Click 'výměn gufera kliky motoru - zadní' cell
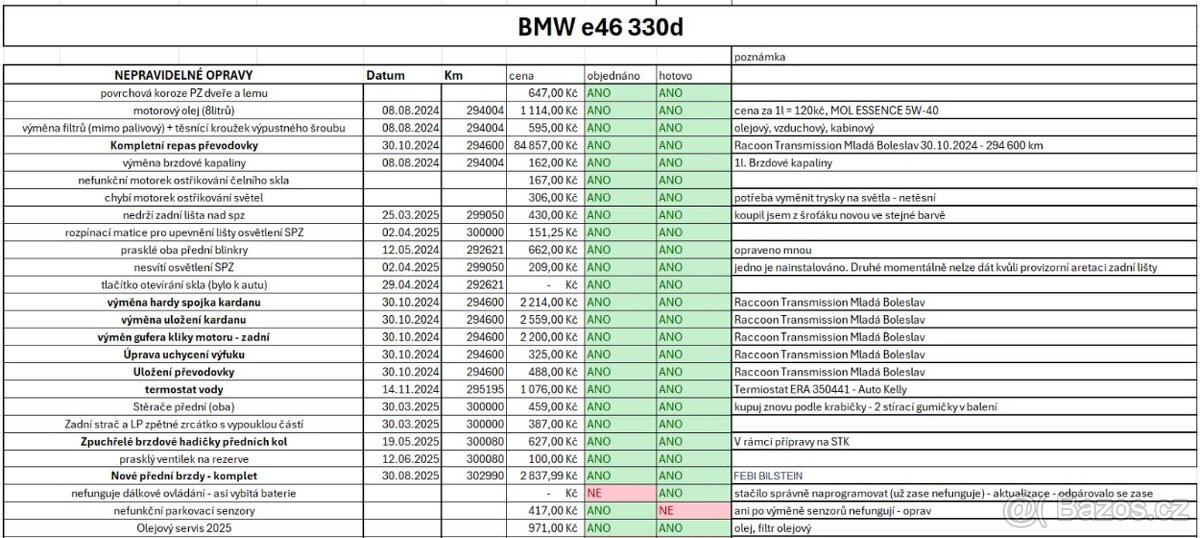1200x538 pixels. pos(183,336)
